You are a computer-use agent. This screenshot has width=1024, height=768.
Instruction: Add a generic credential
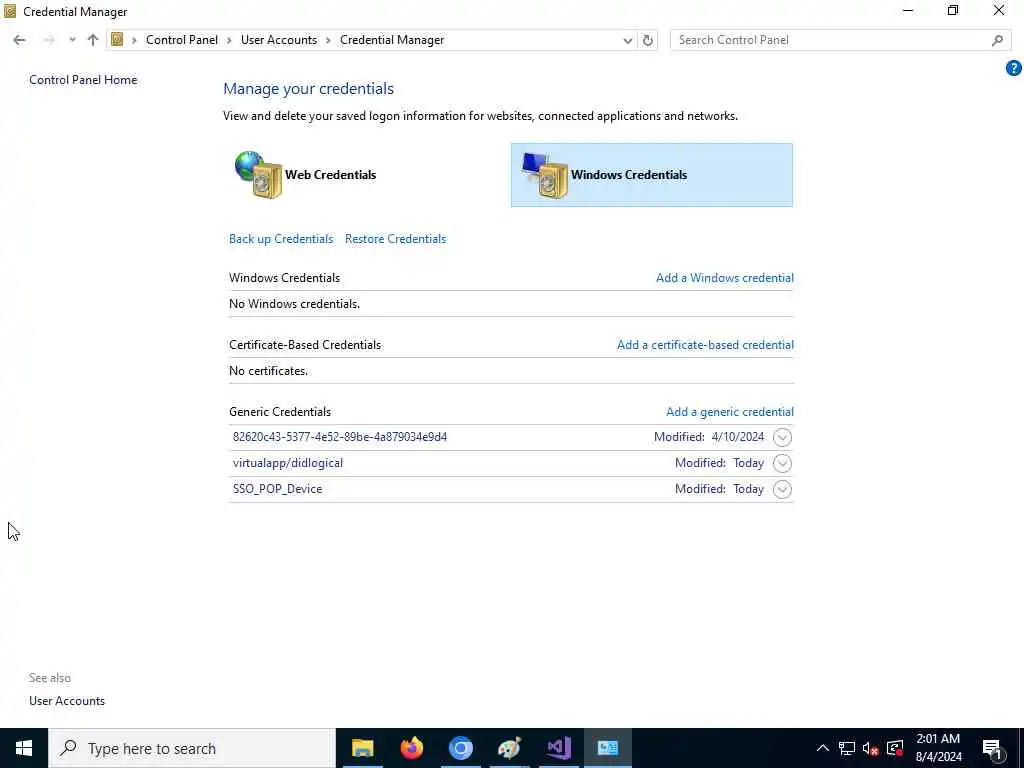(x=729, y=412)
